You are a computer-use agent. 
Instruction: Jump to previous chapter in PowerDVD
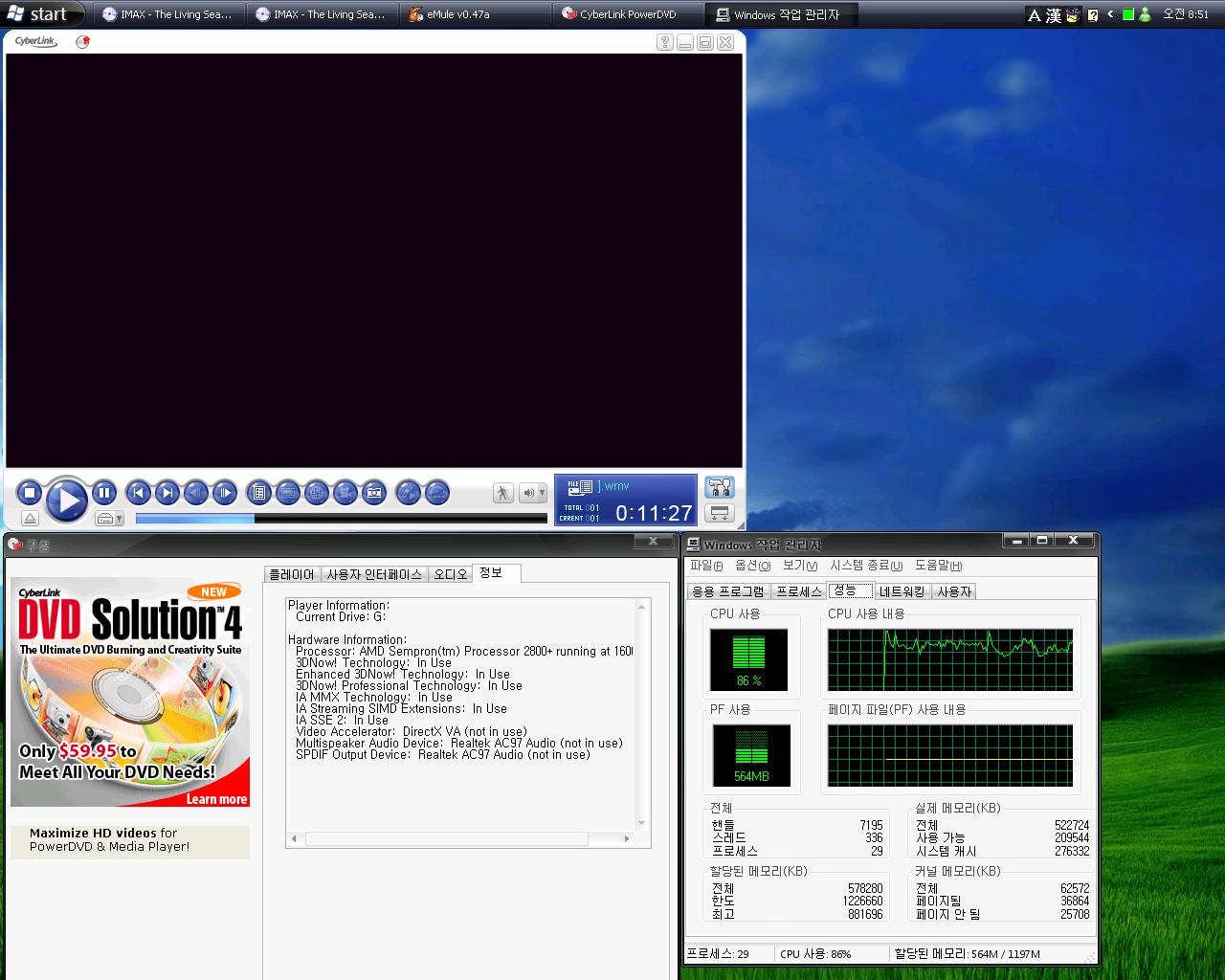pos(139,493)
